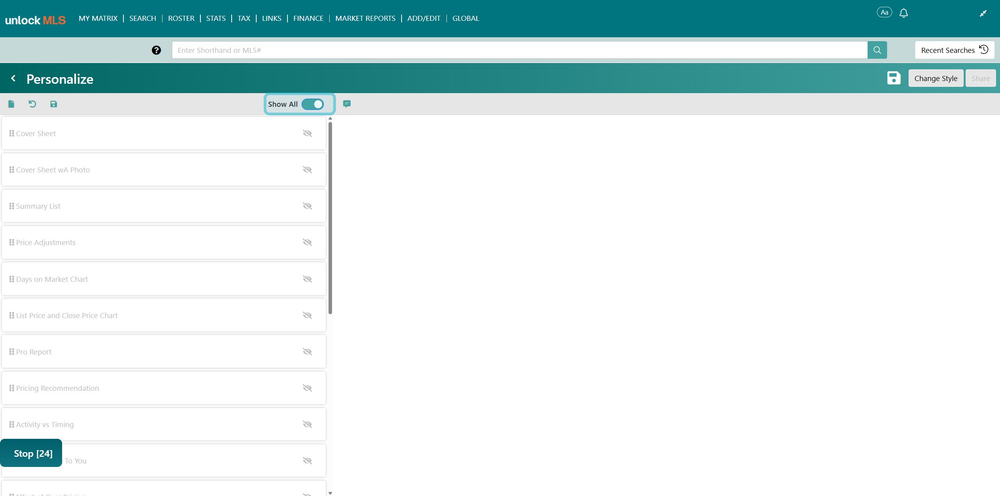Grab the drag handle of Summary List
This screenshot has width=1000, height=496.
point(11,206)
